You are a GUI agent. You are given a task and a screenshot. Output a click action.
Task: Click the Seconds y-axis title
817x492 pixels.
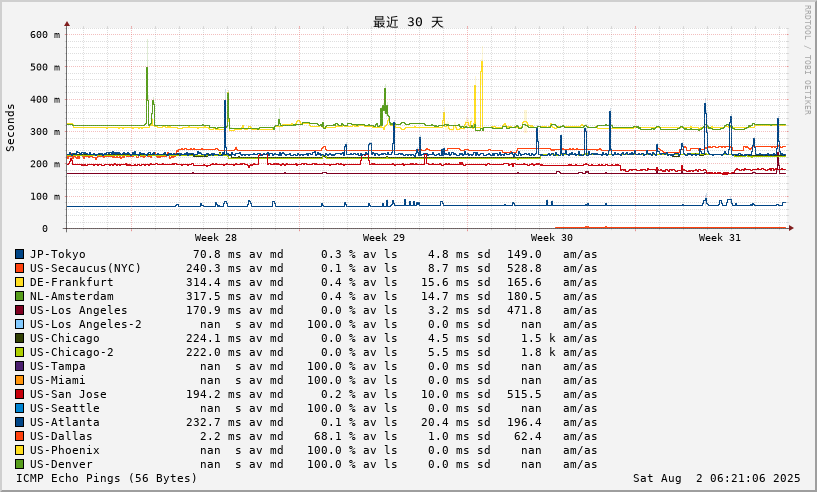(x=10, y=128)
